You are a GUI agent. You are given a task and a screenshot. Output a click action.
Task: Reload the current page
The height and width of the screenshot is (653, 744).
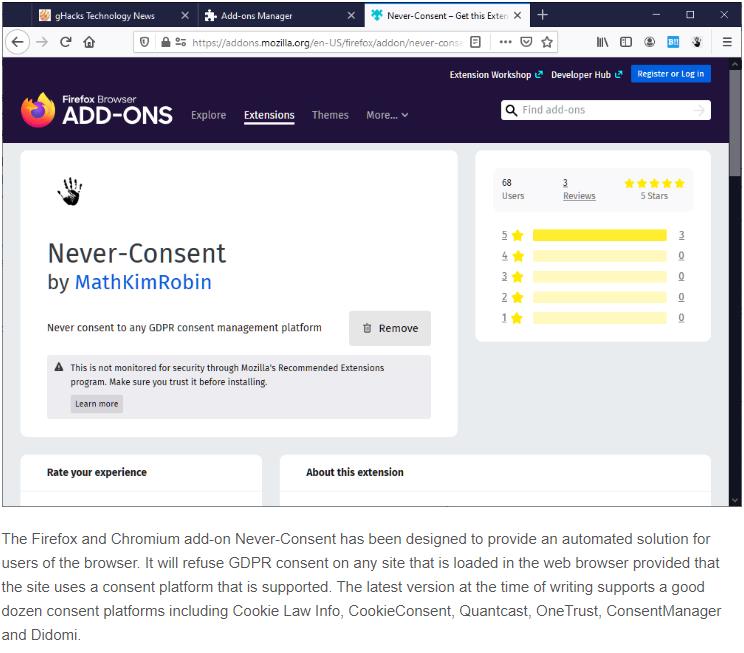65,42
